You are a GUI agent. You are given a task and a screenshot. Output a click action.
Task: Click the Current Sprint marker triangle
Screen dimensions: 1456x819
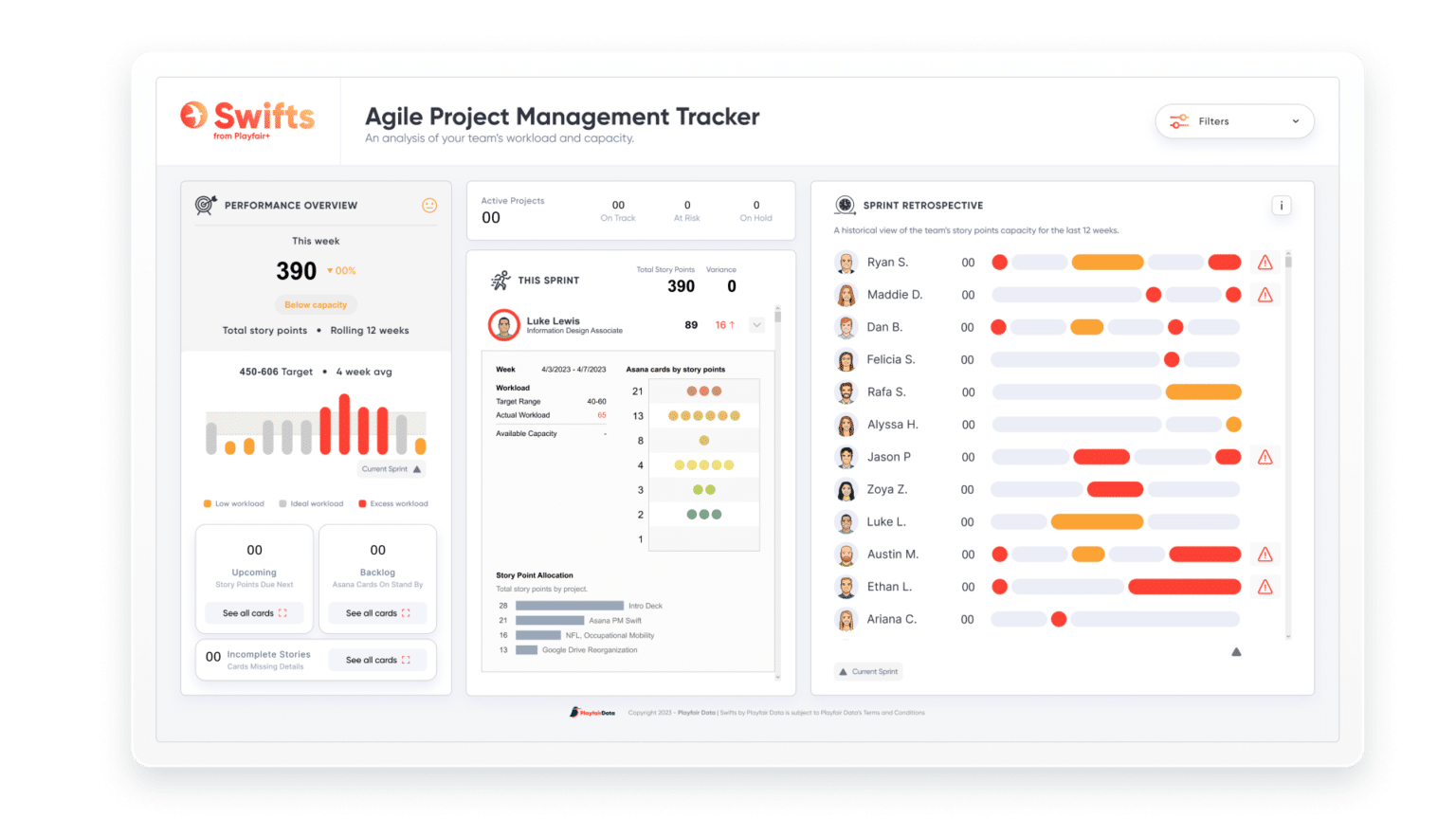pyautogui.click(x=1236, y=651)
